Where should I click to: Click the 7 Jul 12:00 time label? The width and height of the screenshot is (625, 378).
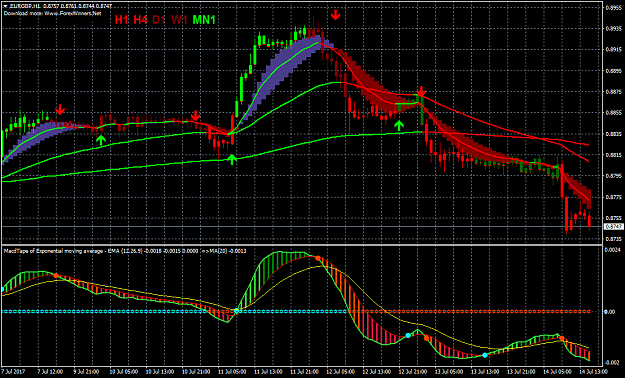(51, 372)
